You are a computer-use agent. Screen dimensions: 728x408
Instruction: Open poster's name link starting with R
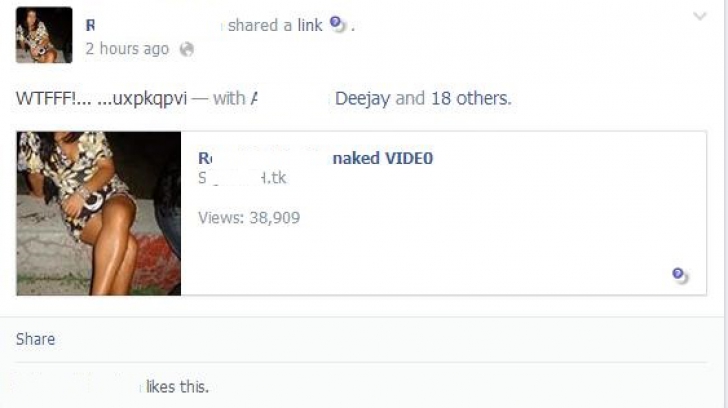click(x=91, y=25)
